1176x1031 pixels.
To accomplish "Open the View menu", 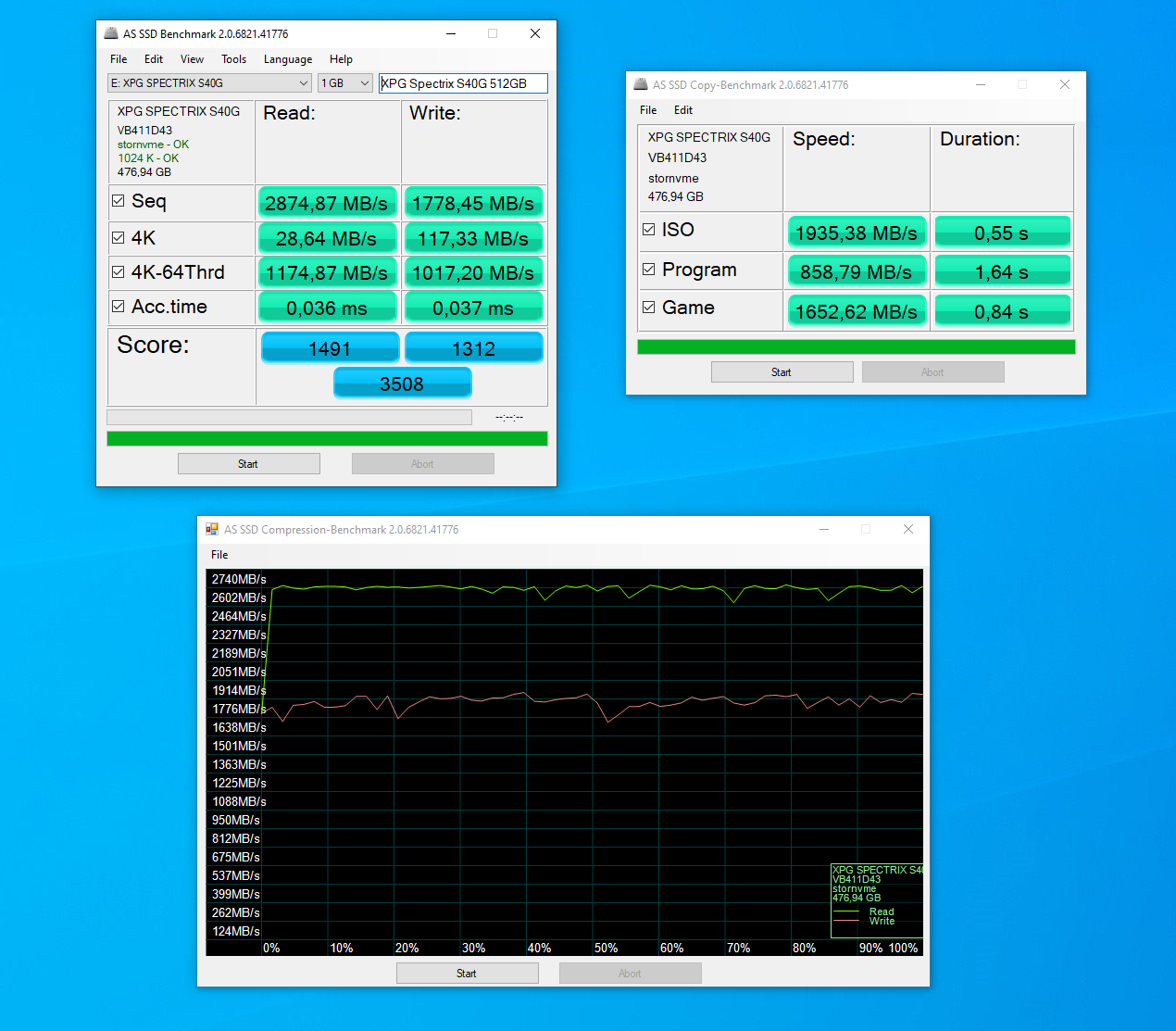I will click(x=192, y=59).
